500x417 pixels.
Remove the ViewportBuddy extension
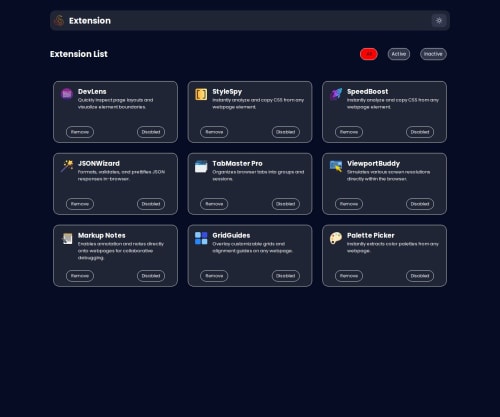pos(349,204)
